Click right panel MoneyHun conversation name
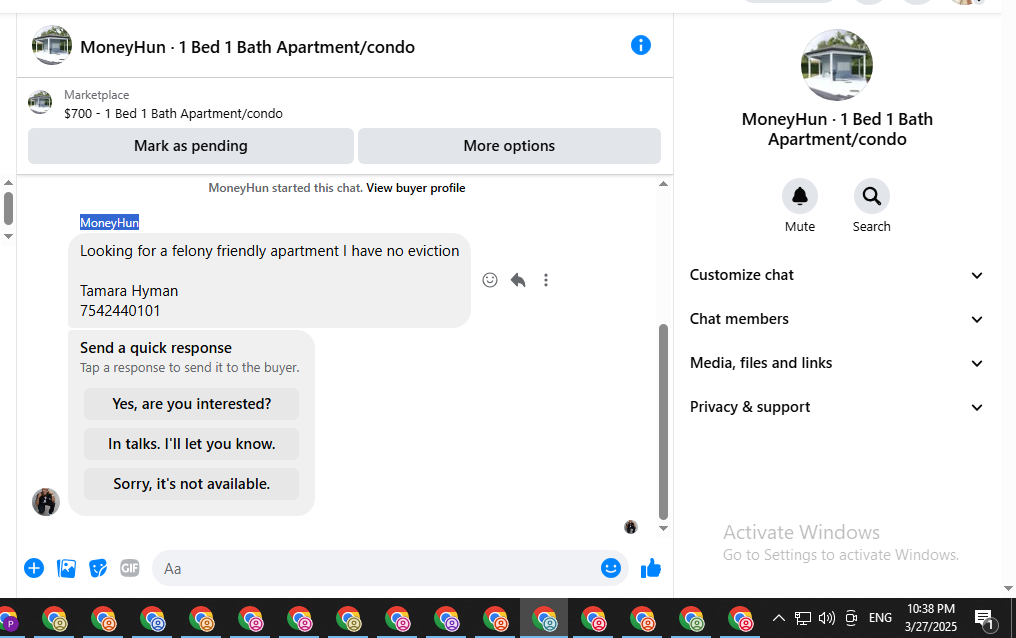The height and width of the screenshot is (638, 1016). (x=837, y=129)
